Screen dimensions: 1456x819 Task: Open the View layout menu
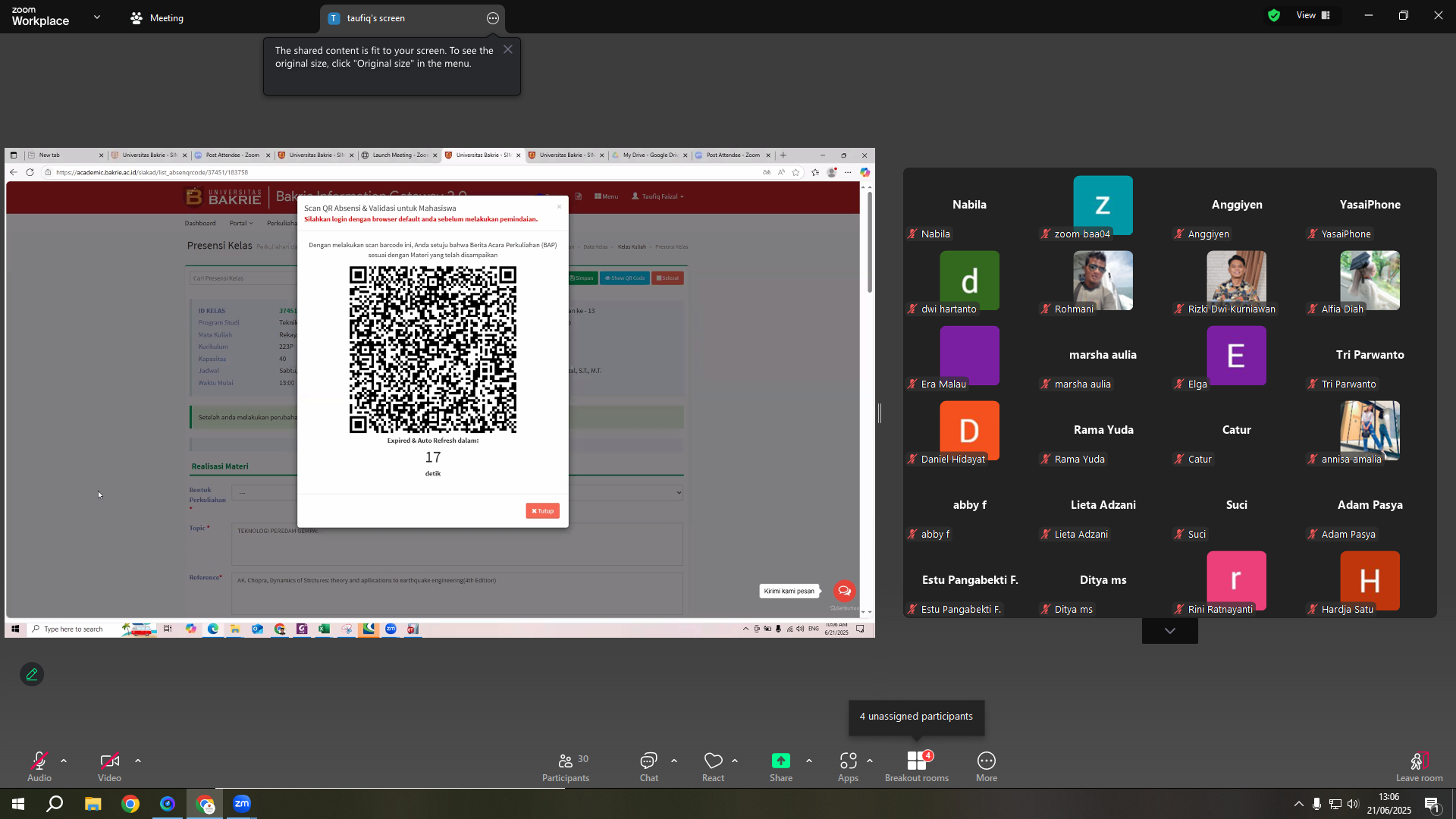coord(1314,15)
